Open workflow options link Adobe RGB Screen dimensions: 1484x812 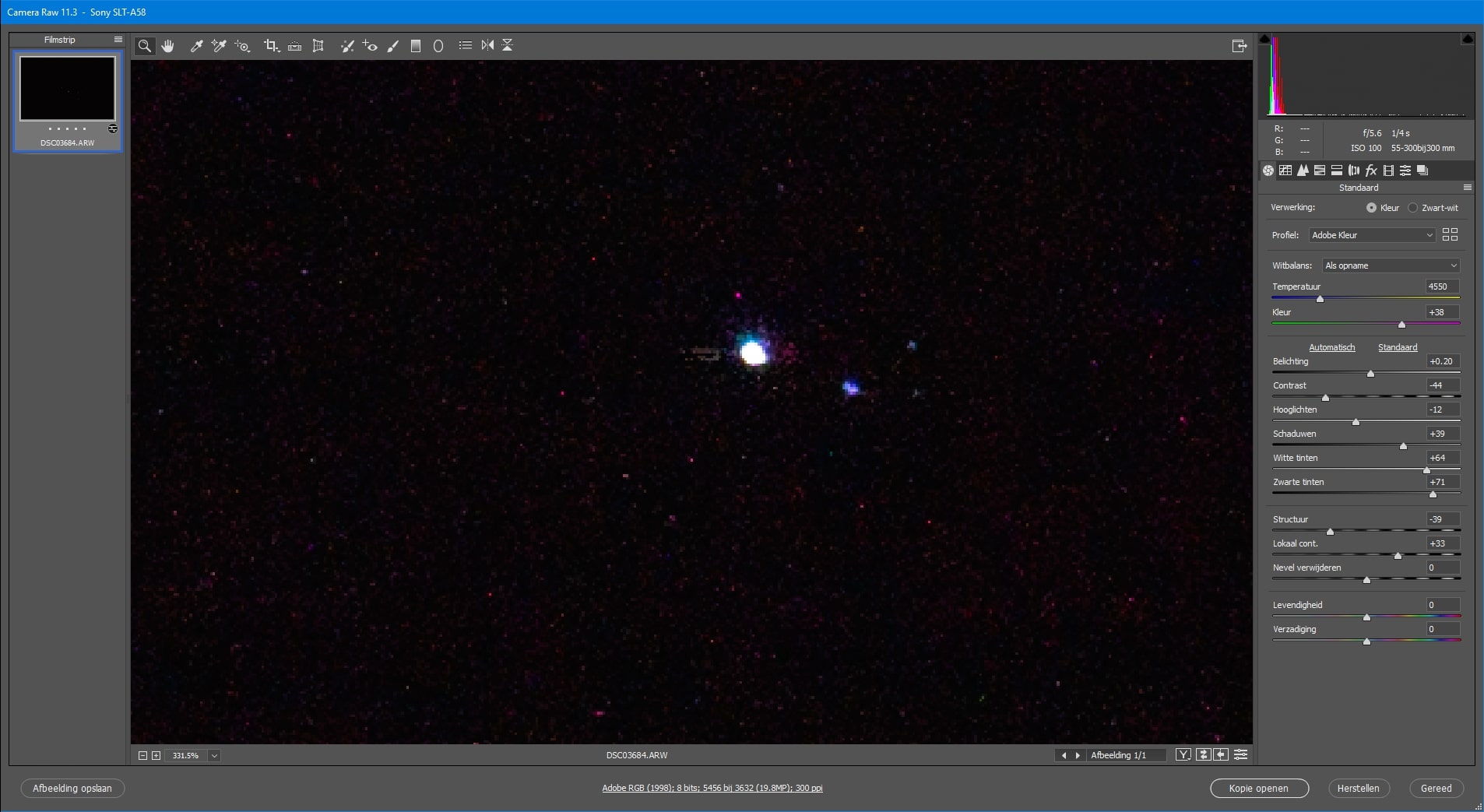[x=712, y=788]
